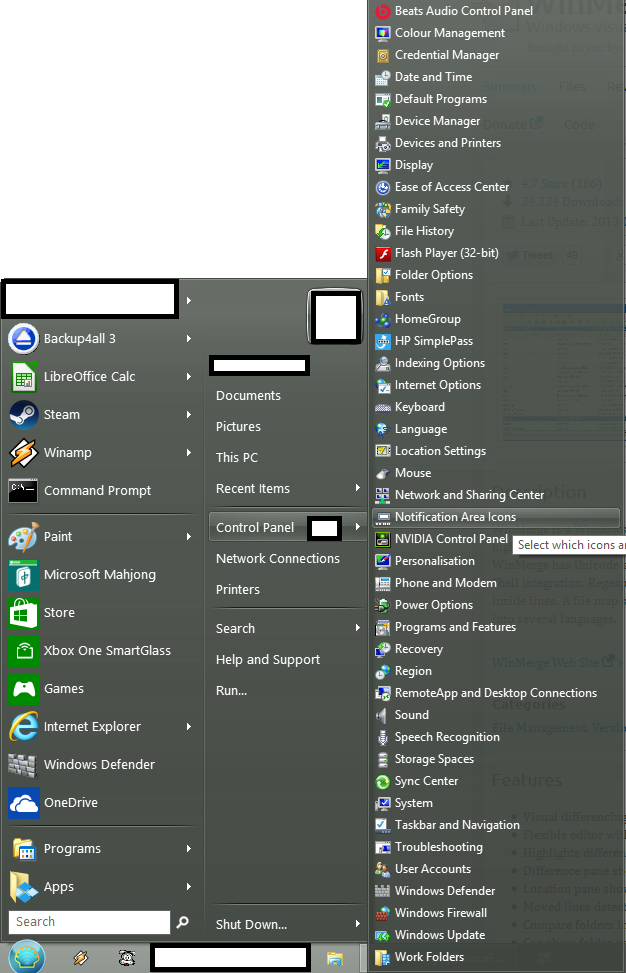
Task: Open Microsoft Mahjong icon
Action: (x=24, y=575)
